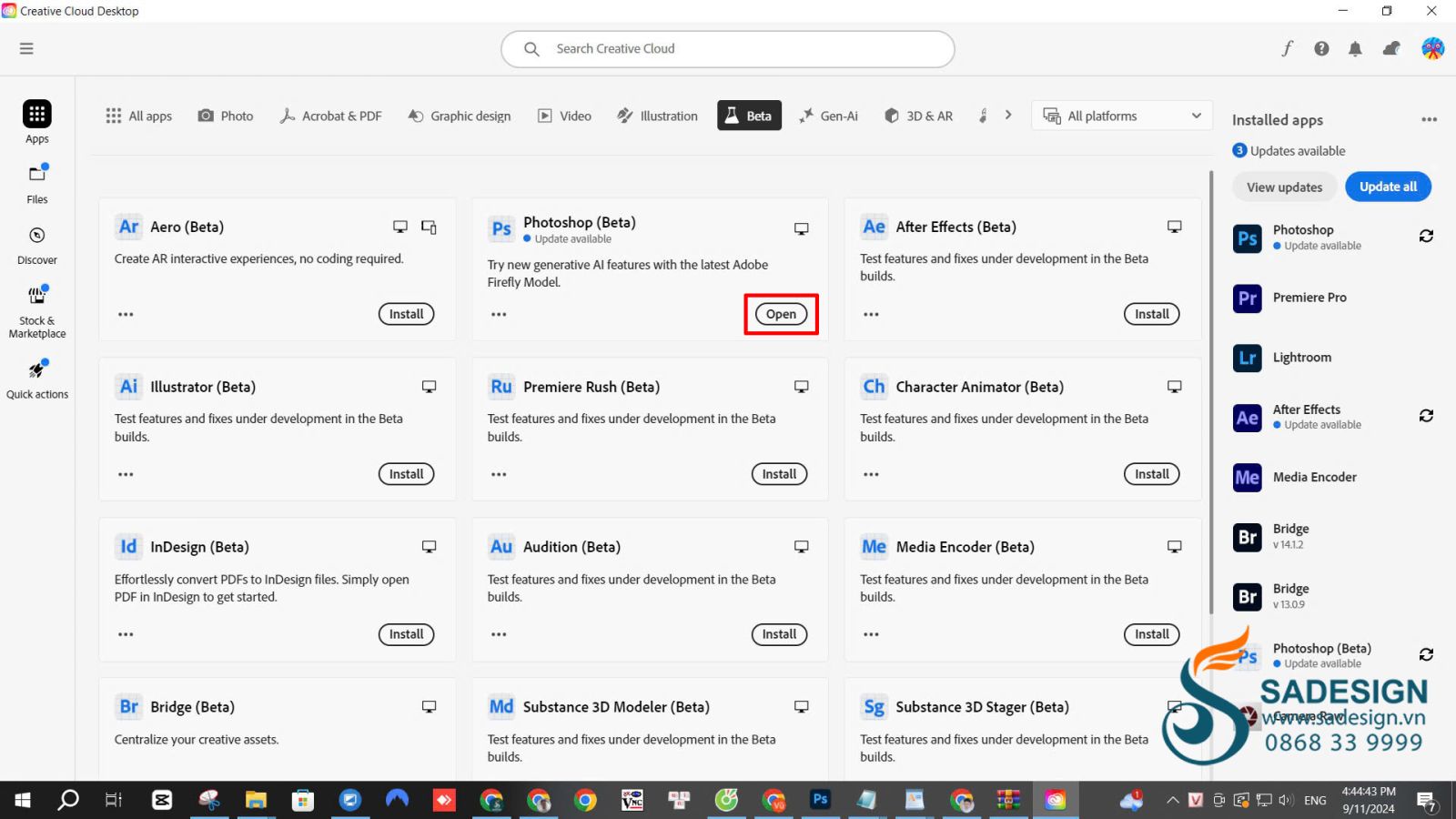The height and width of the screenshot is (819, 1456).
Task: Expand the All platforms dropdown
Action: tap(1122, 116)
